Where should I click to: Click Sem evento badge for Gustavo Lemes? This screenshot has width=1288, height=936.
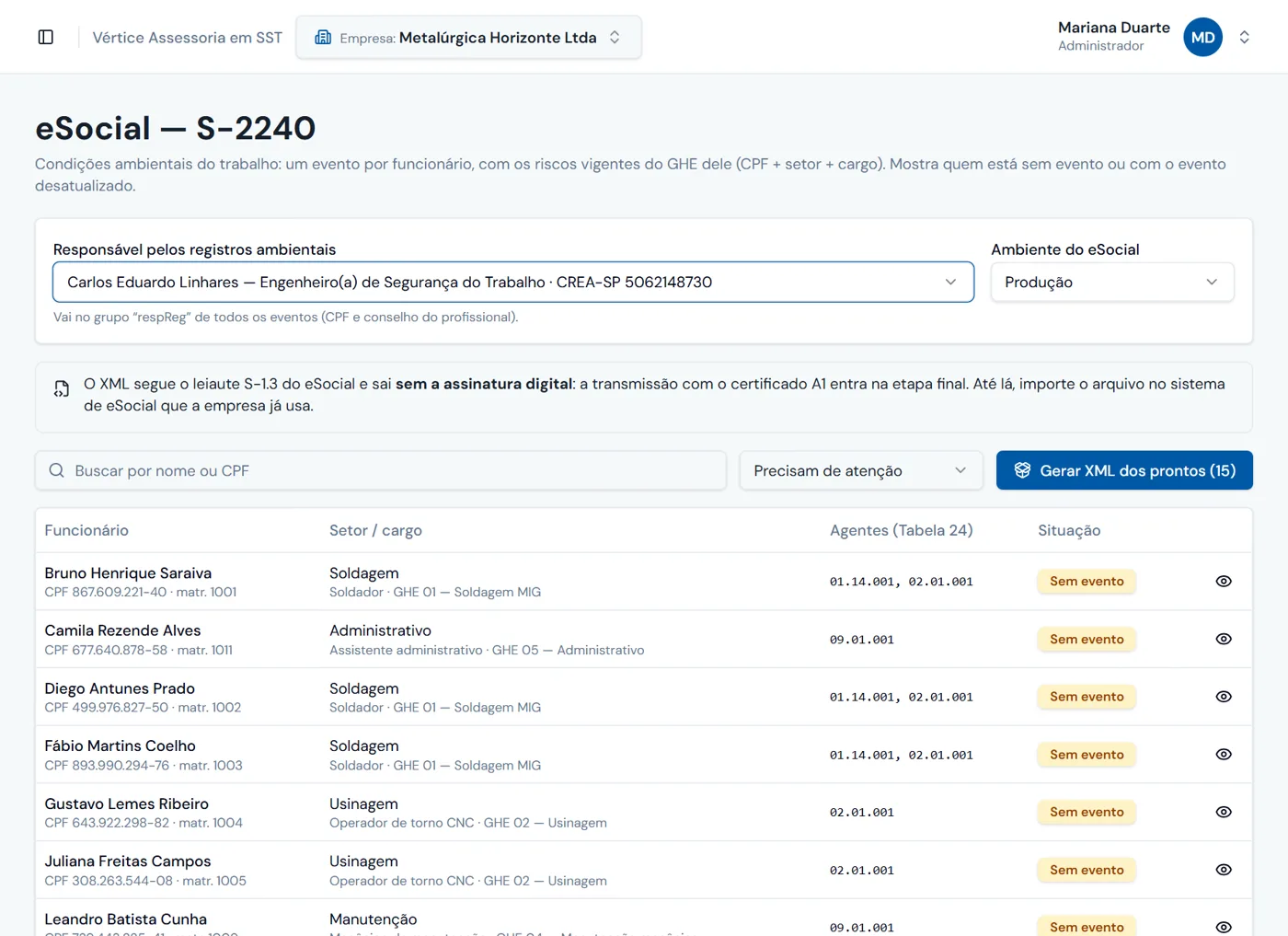(1087, 812)
